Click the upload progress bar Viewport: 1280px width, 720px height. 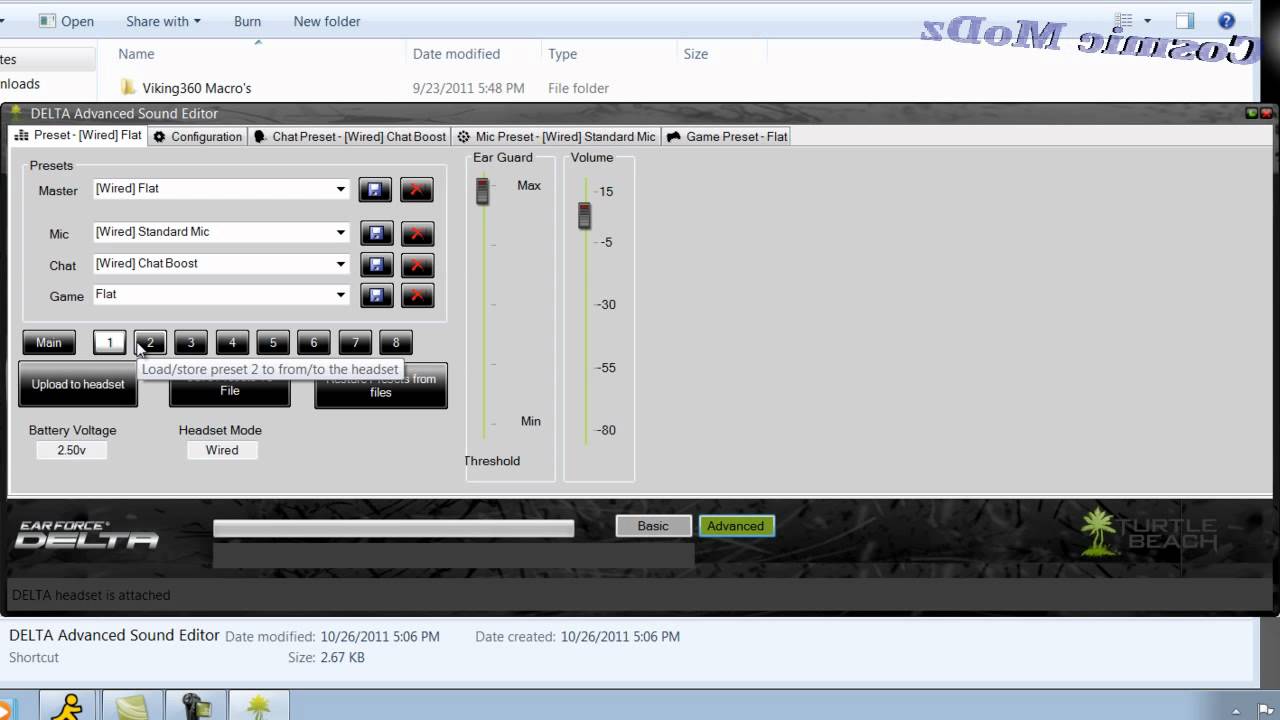(x=394, y=529)
